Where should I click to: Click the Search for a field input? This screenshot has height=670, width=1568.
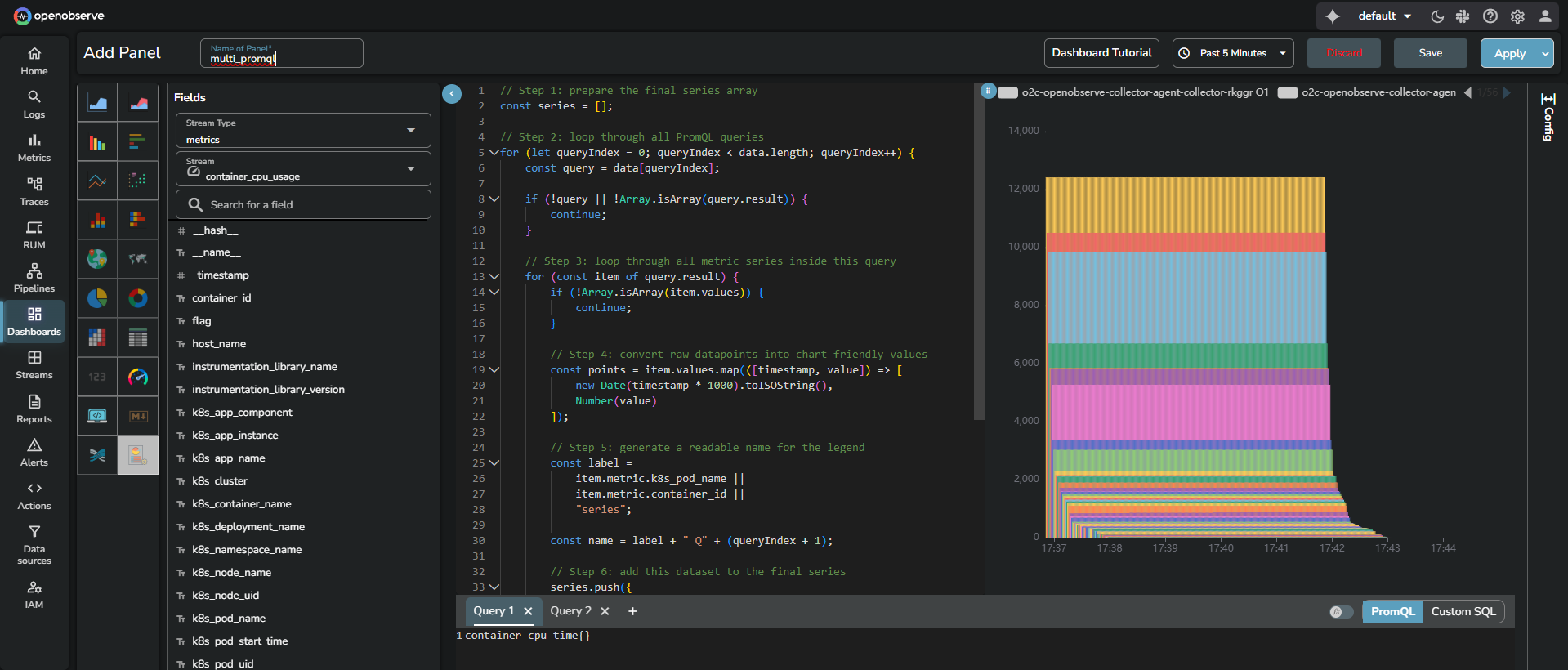(303, 205)
